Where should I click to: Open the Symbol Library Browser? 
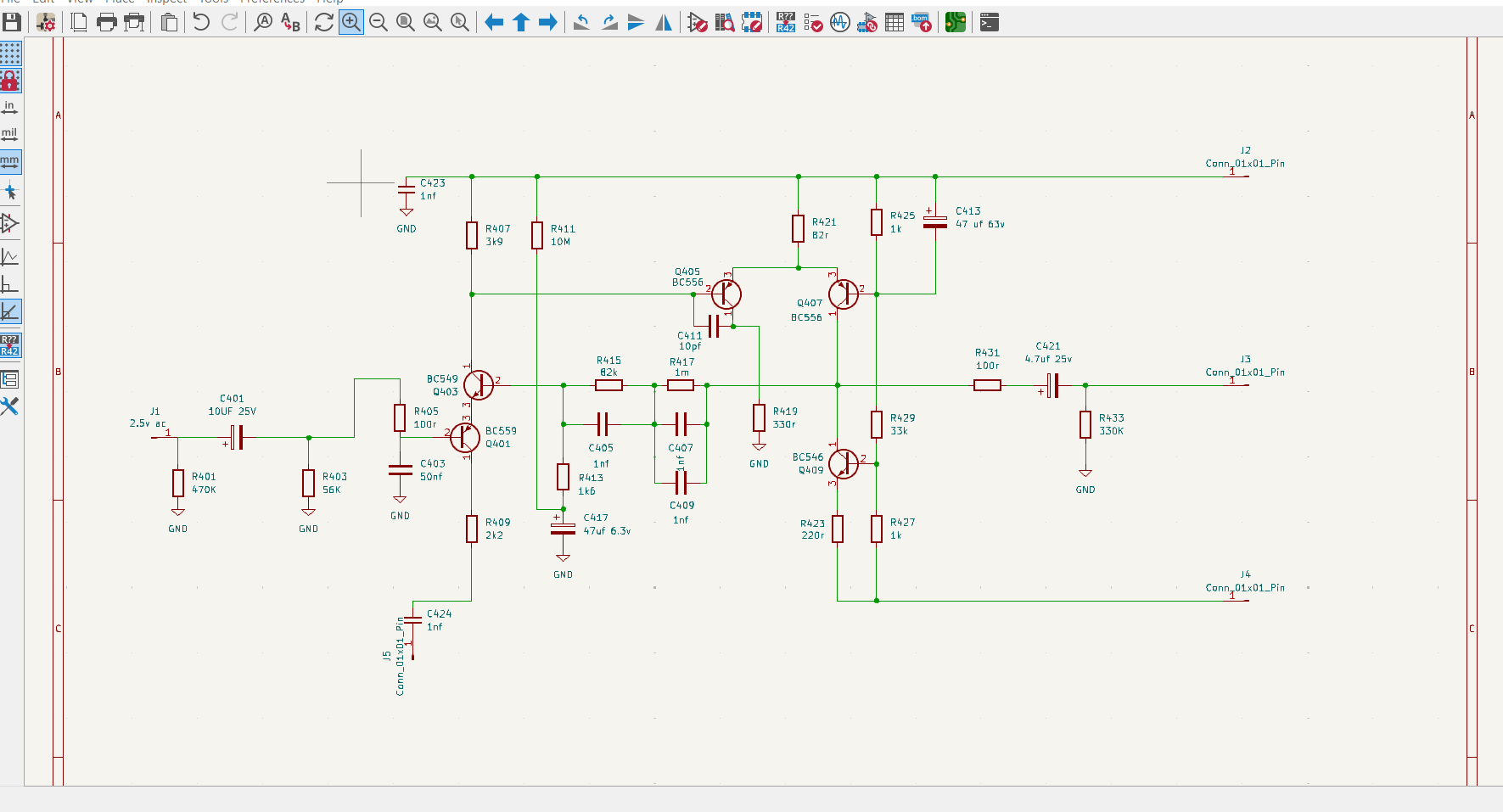[725, 22]
